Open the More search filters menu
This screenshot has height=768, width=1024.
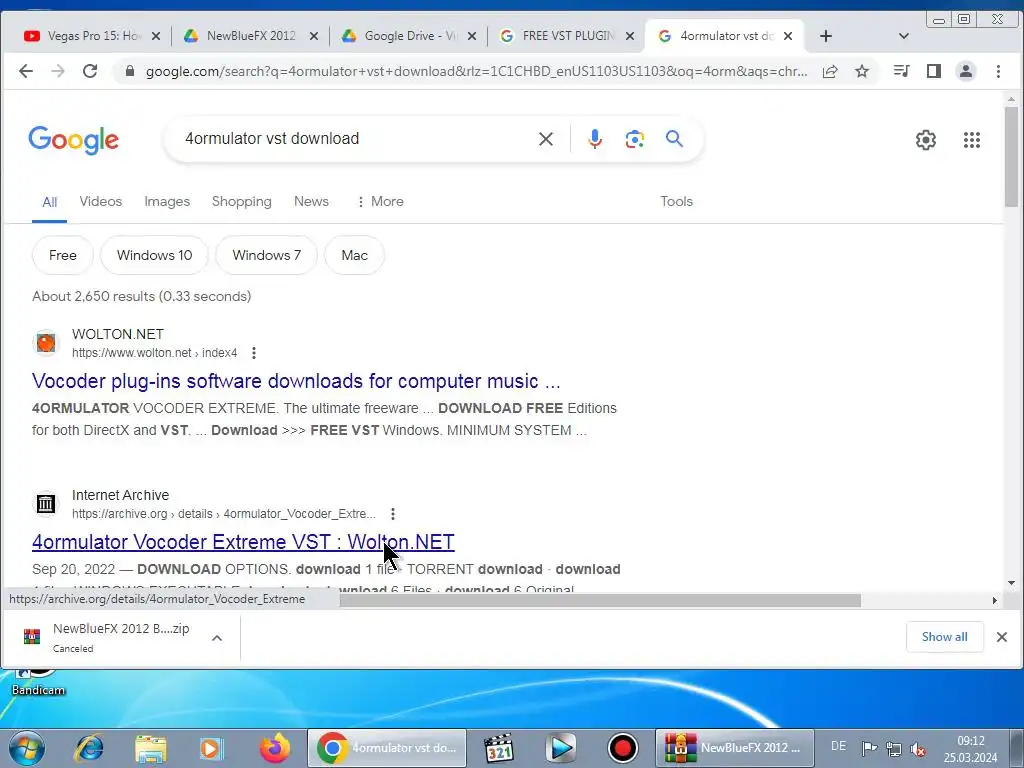tap(380, 201)
